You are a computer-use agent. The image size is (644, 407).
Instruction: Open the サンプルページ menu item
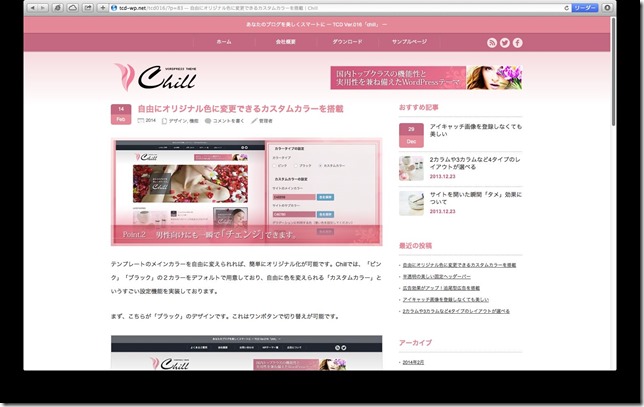(409, 42)
